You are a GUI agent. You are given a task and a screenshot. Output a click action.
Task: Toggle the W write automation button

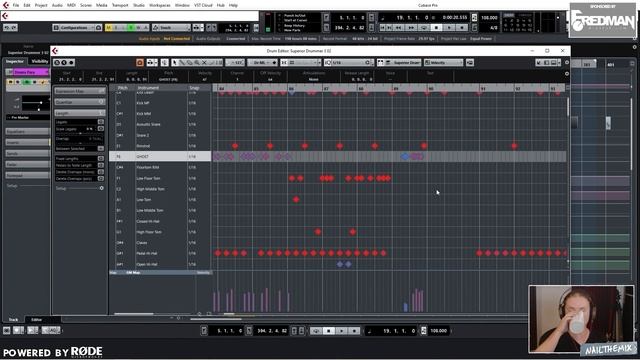(138, 28)
